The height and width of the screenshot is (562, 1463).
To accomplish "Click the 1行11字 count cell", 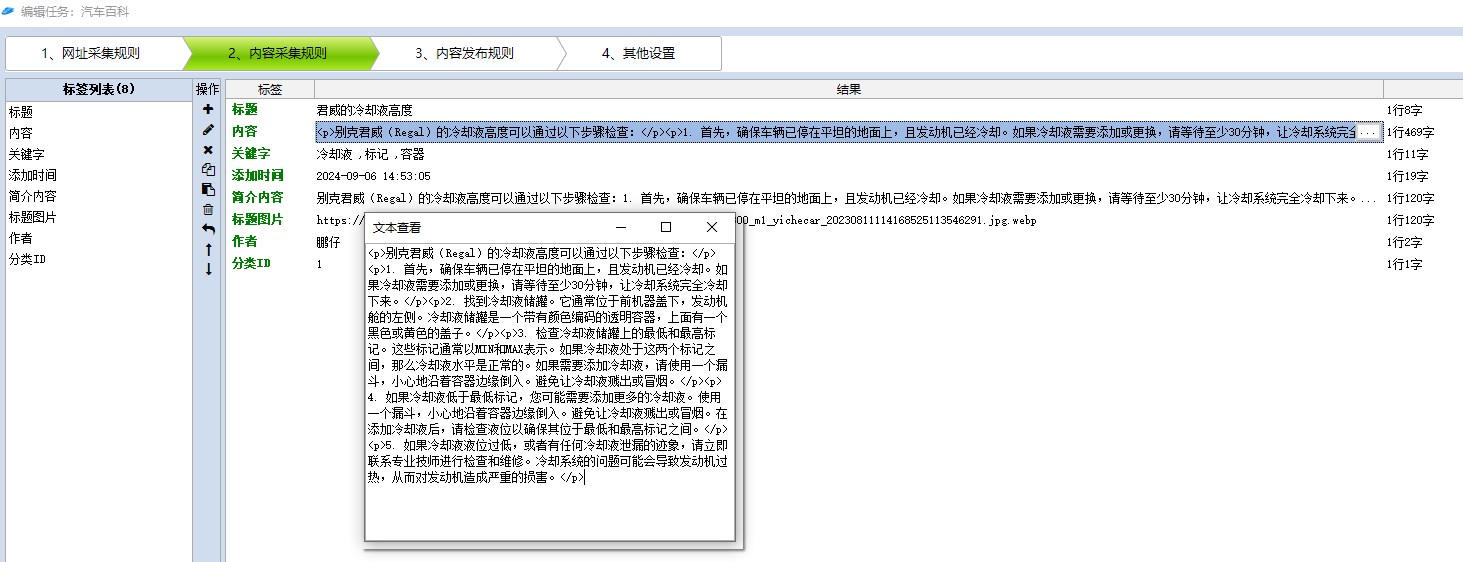I will 1407,154.
